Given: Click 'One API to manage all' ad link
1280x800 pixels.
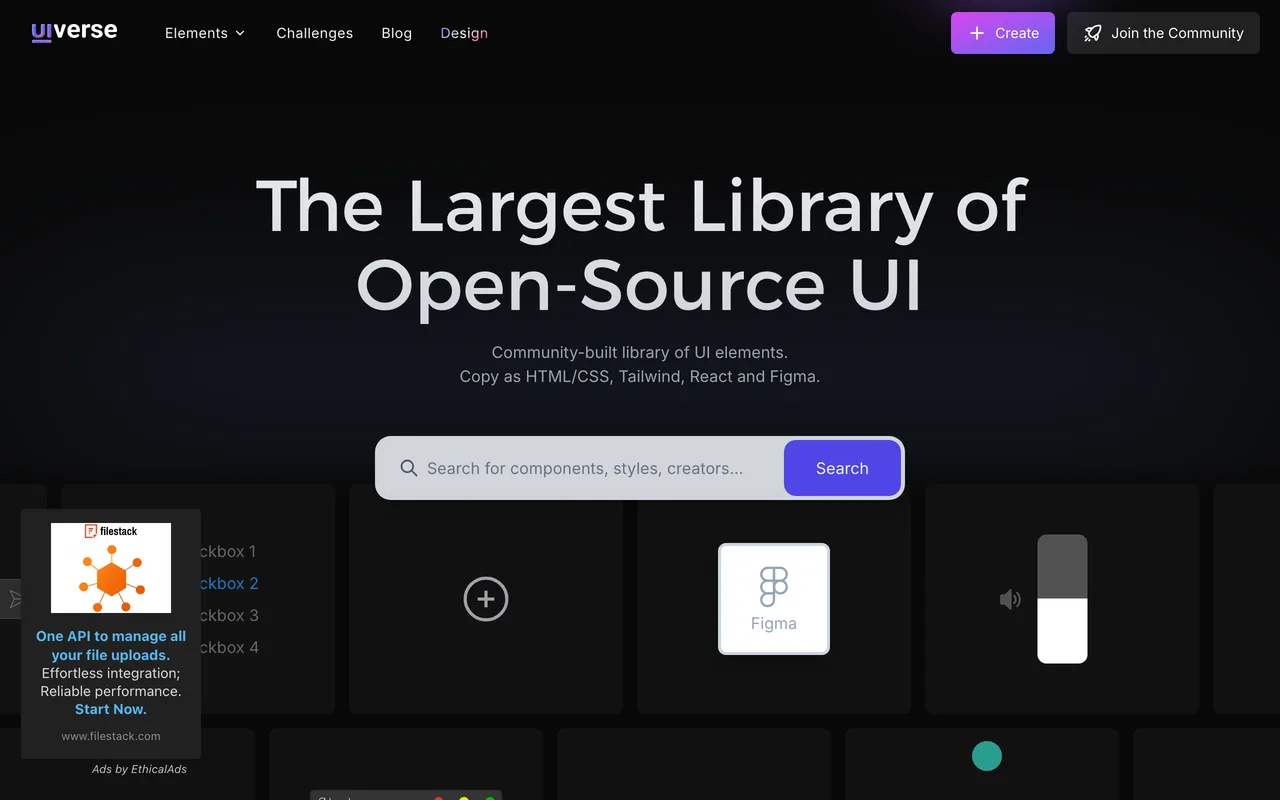Looking at the screenshot, I should 111,645.
